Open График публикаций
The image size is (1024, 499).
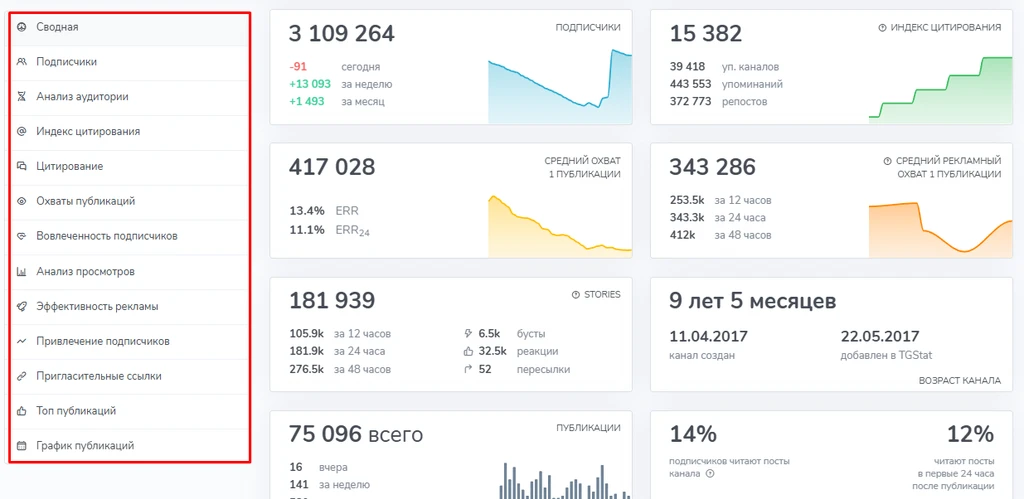129,446
